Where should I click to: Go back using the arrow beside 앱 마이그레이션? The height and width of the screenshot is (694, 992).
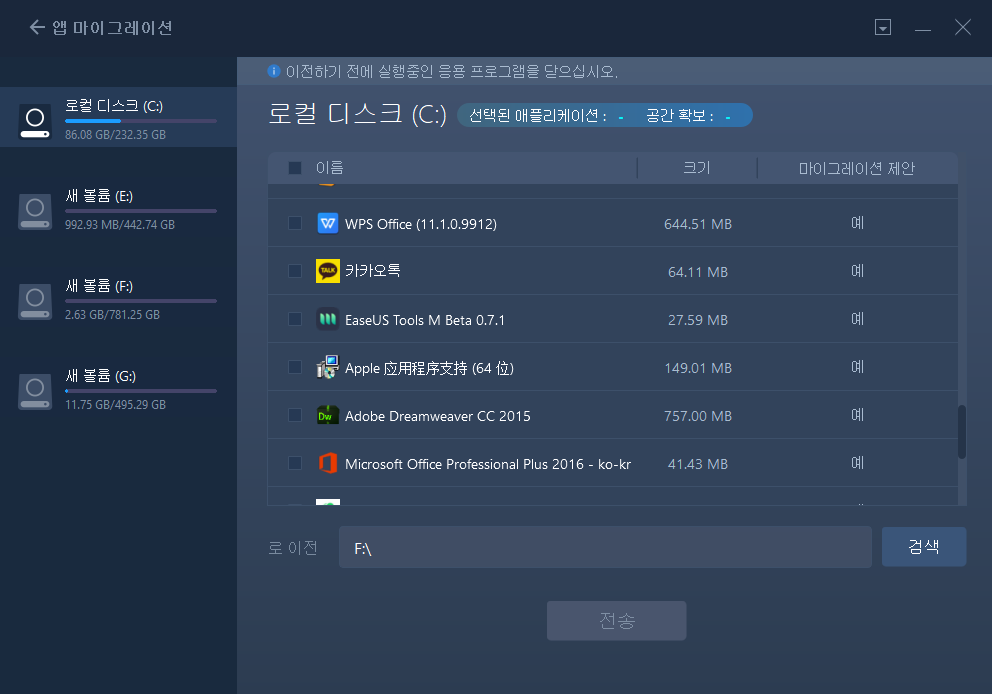point(37,27)
